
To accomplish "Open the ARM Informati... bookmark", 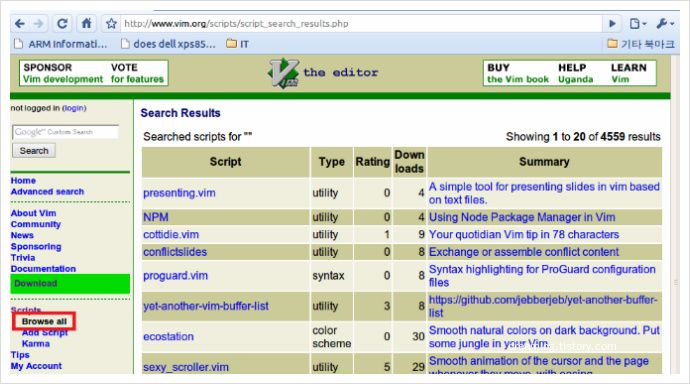I will [61, 44].
